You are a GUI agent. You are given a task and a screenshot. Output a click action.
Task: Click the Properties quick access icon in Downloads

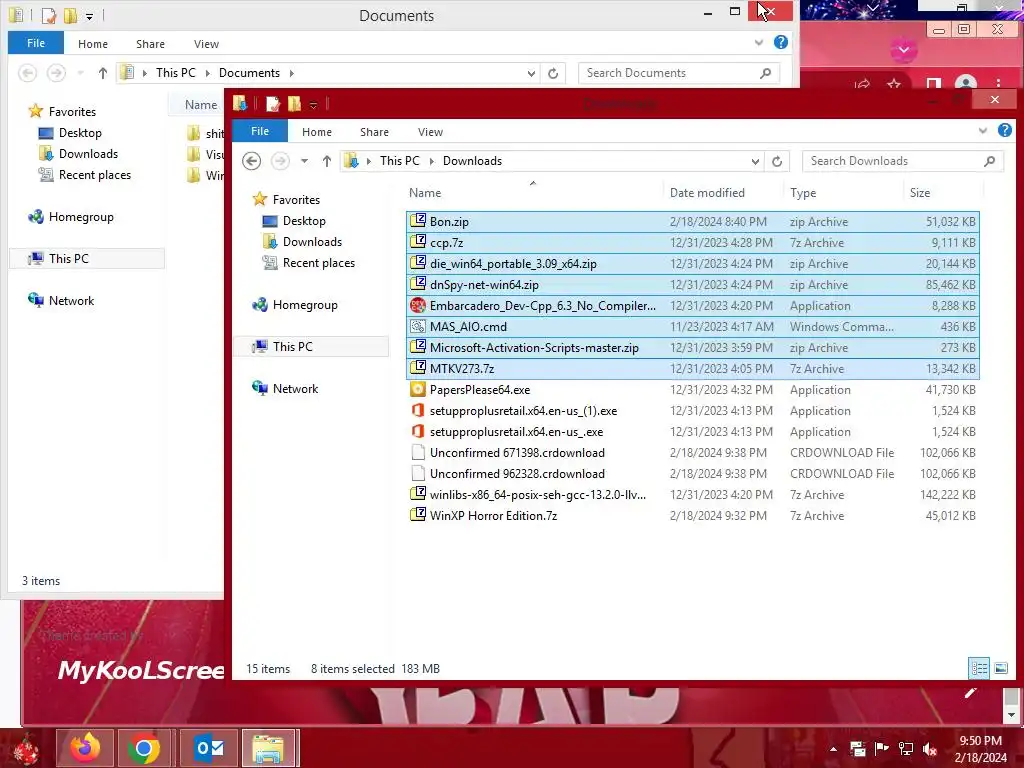(x=272, y=104)
